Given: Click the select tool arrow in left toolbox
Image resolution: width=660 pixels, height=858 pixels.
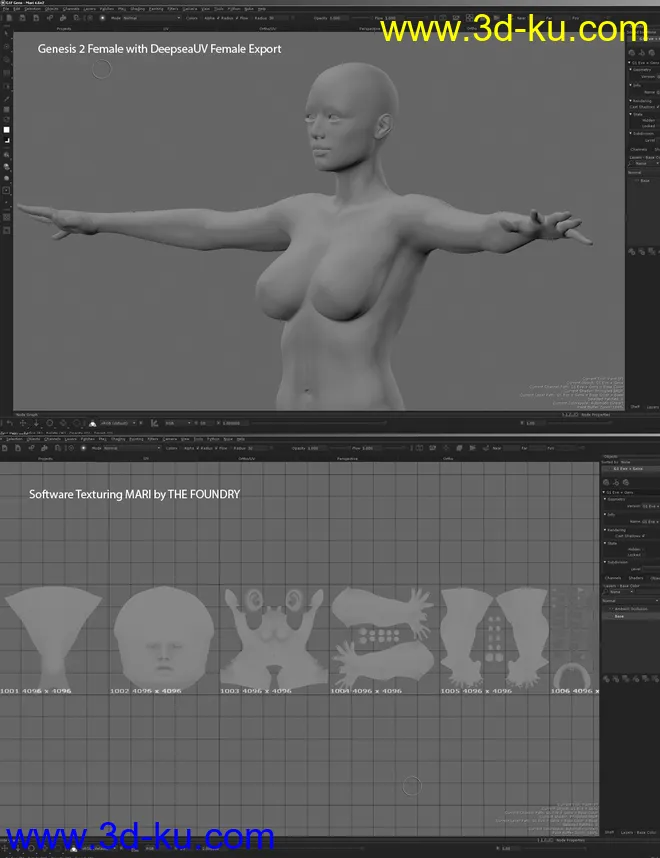Looking at the screenshot, I should pyautogui.click(x=6, y=33).
